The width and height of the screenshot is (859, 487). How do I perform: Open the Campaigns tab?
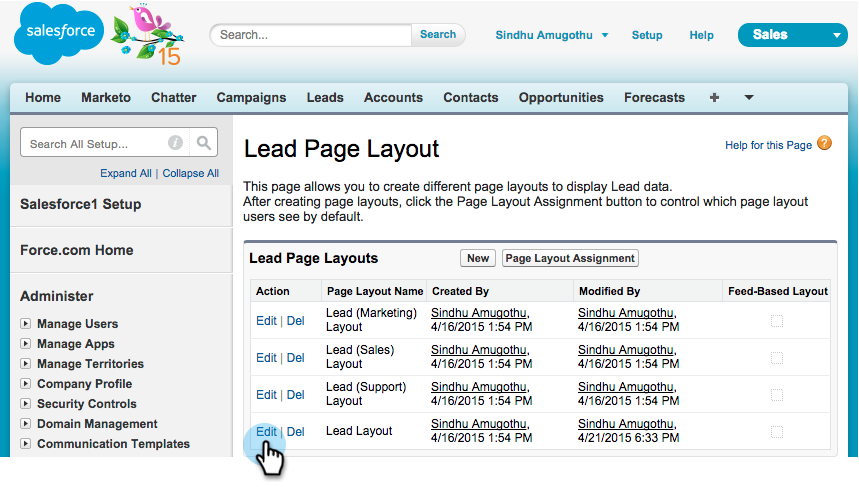tap(251, 98)
